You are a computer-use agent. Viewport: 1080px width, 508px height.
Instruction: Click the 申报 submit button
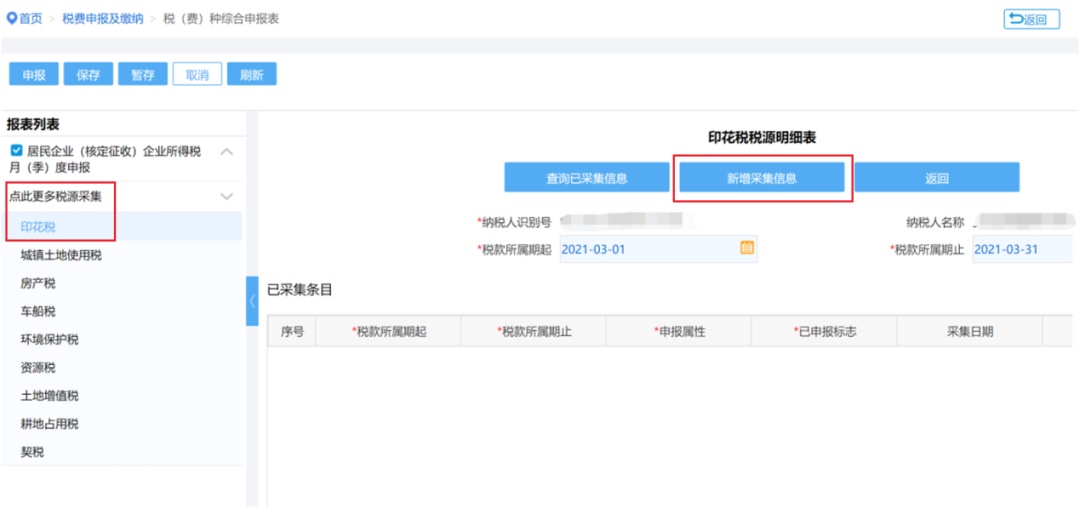coord(34,75)
